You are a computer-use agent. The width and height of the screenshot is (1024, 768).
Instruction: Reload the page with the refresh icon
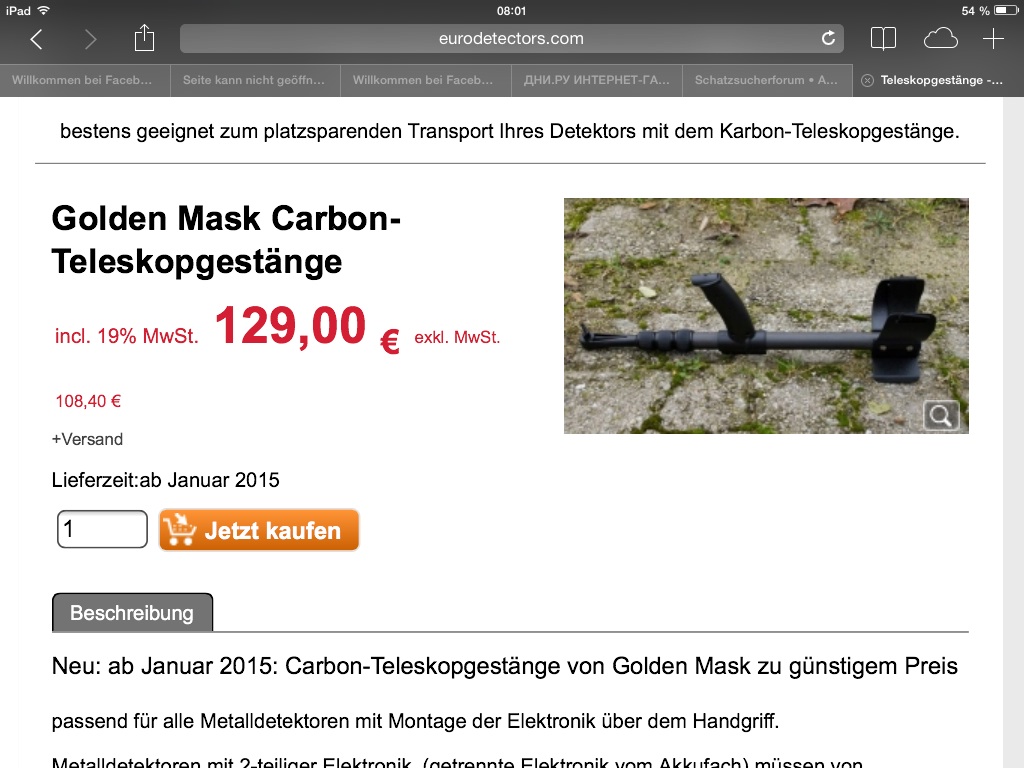click(x=828, y=39)
